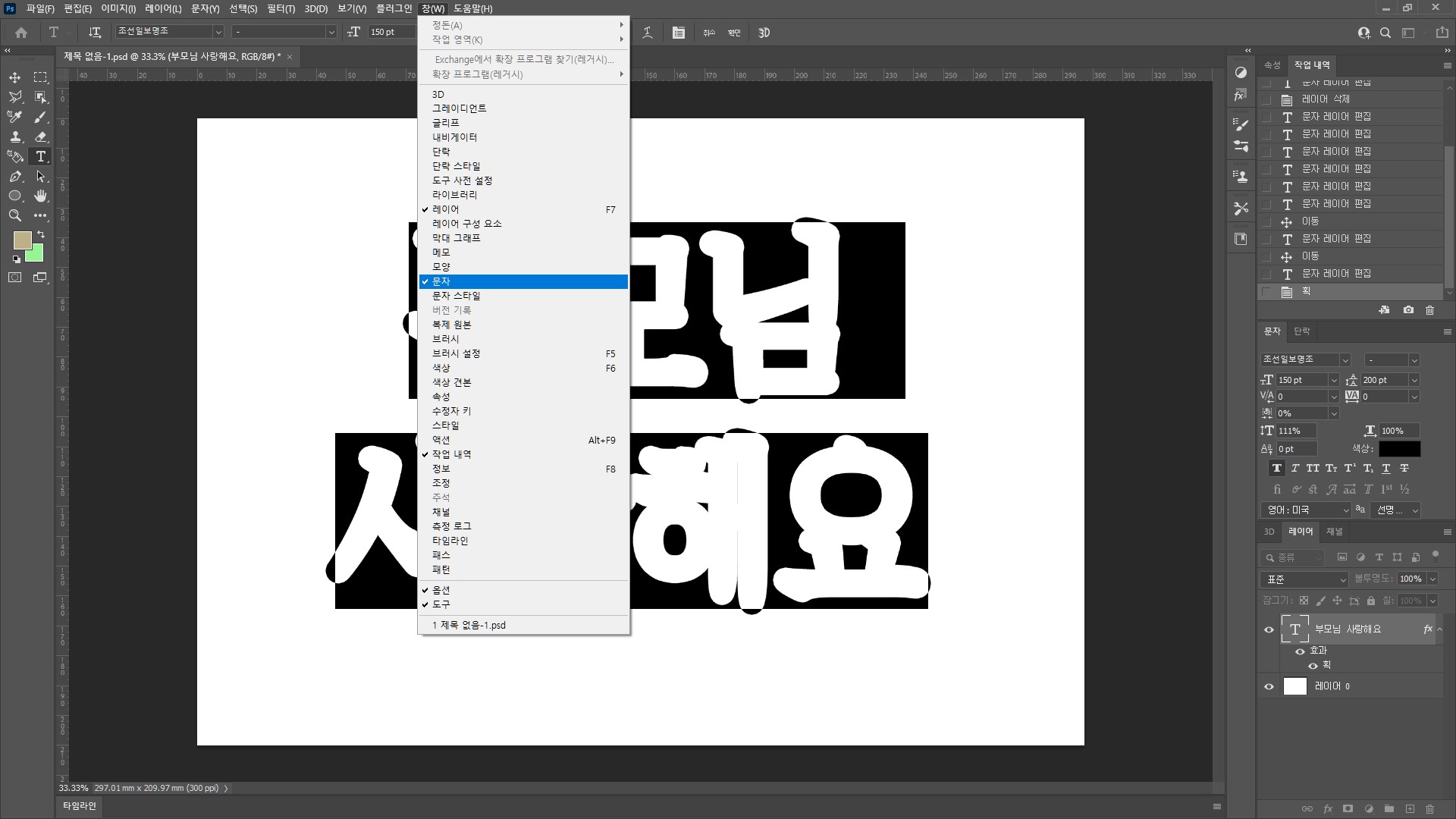The height and width of the screenshot is (819, 1456).
Task: Select the Move tool in toolbar
Action: (14, 77)
